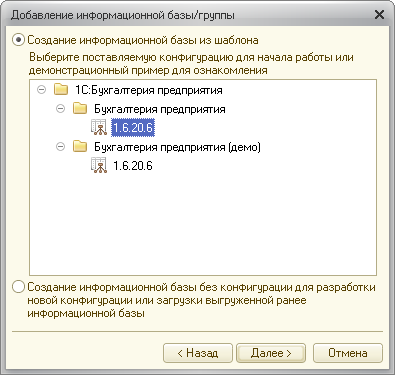Collapse the non-demo Бухгалтерия предприятия subfolder node
The width and height of the screenshot is (395, 375).
[x=60, y=109]
